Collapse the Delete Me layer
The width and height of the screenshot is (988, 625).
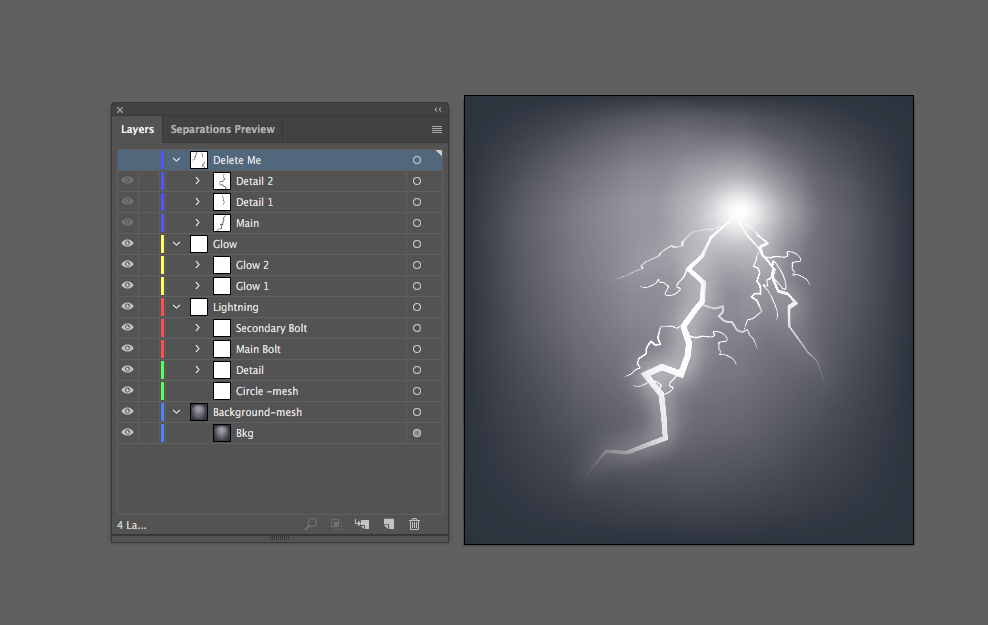point(176,160)
